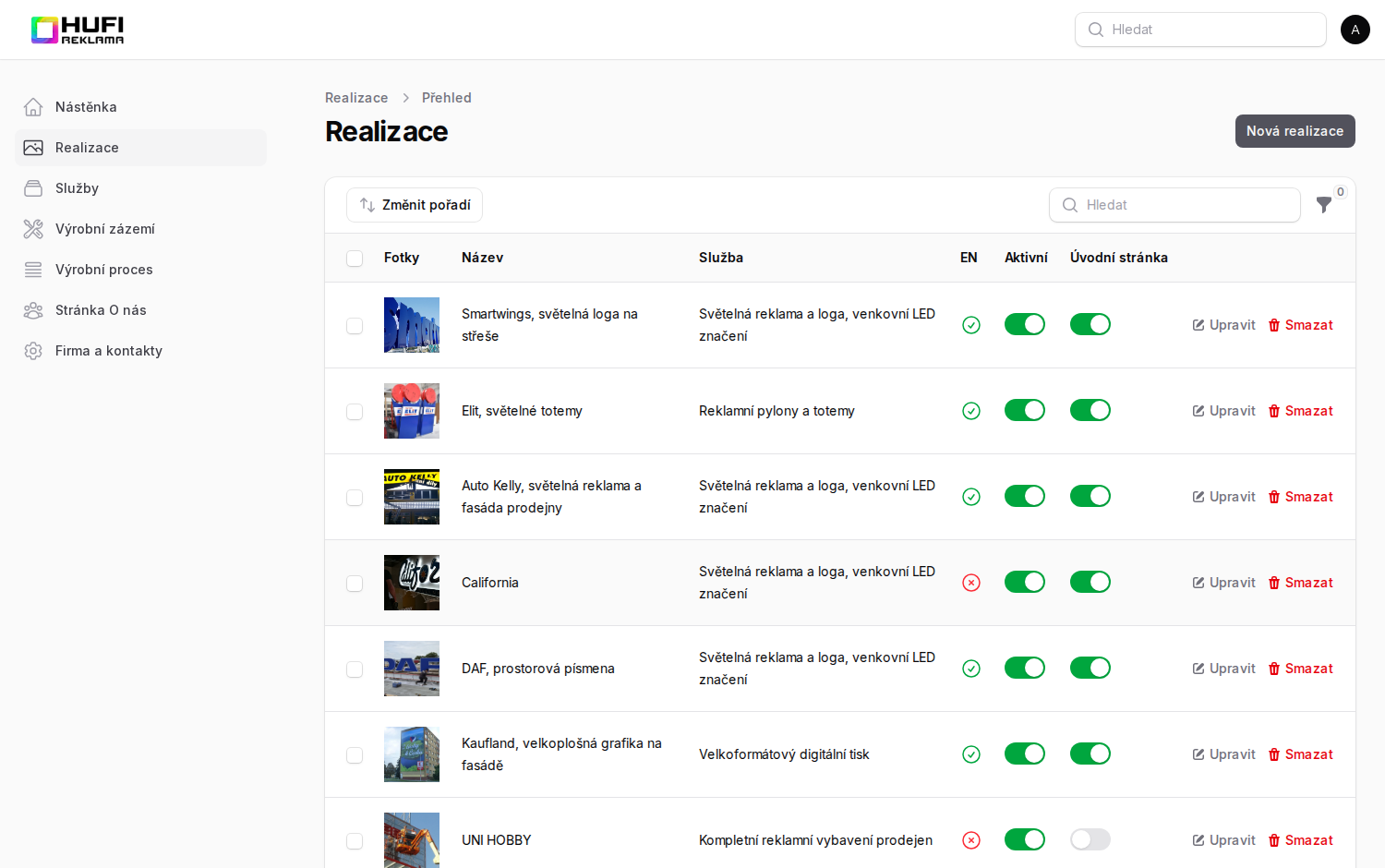This screenshot has width=1385, height=868.
Task: Open the user avatar menu labeled A
Action: pyautogui.click(x=1355, y=30)
